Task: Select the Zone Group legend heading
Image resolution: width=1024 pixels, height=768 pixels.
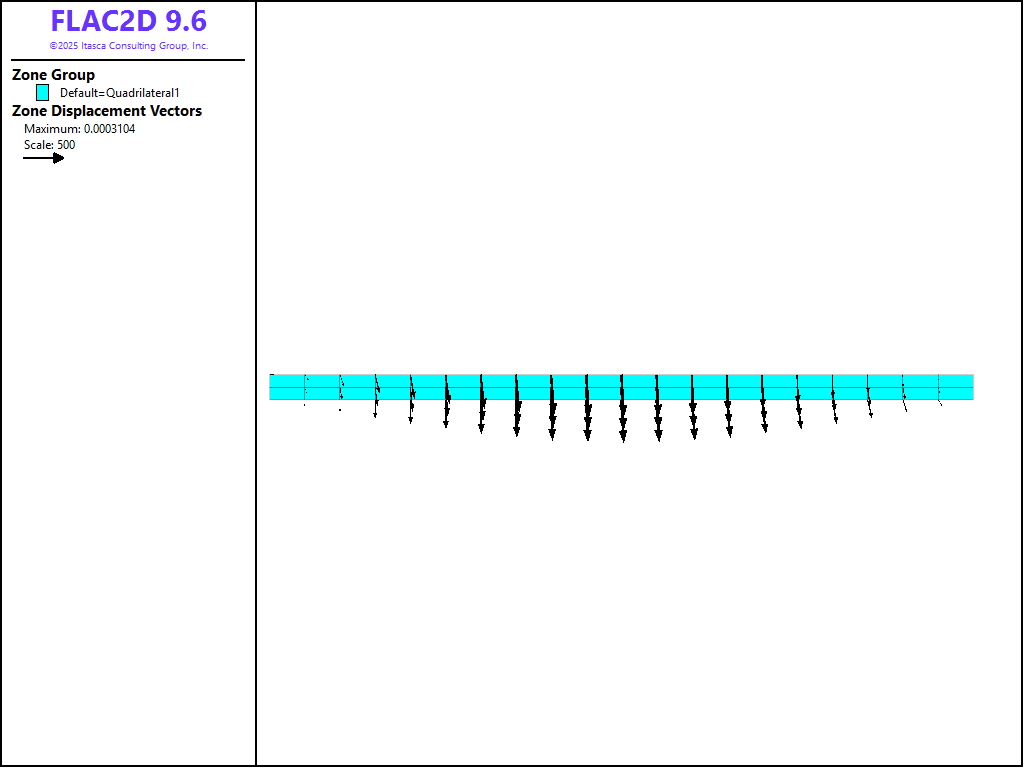Action: [53, 75]
